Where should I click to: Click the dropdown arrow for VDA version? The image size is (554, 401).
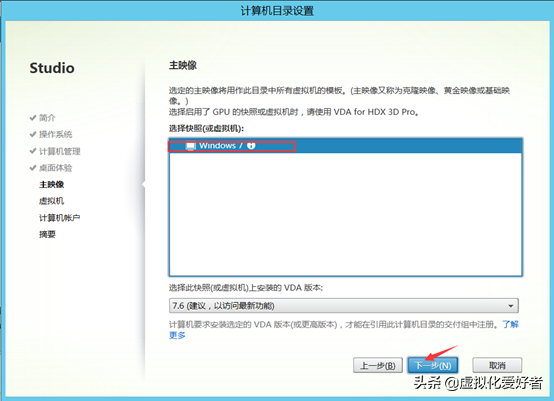click(x=511, y=306)
